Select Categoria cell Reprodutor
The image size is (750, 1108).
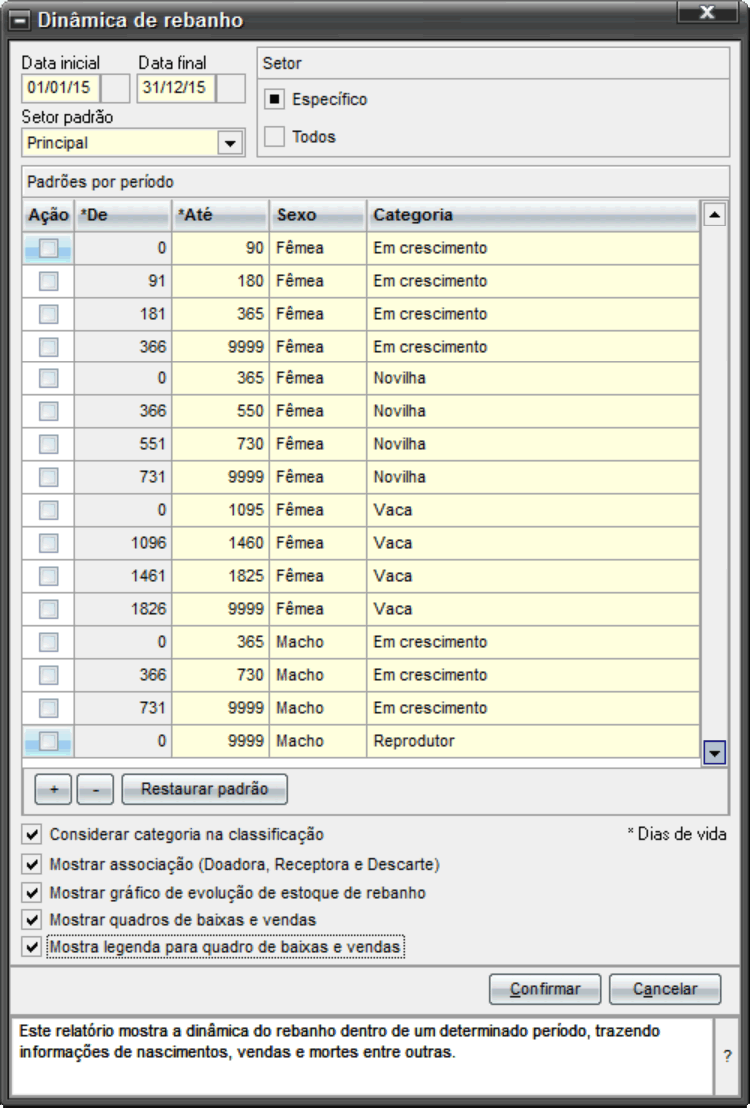click(533, 741)
